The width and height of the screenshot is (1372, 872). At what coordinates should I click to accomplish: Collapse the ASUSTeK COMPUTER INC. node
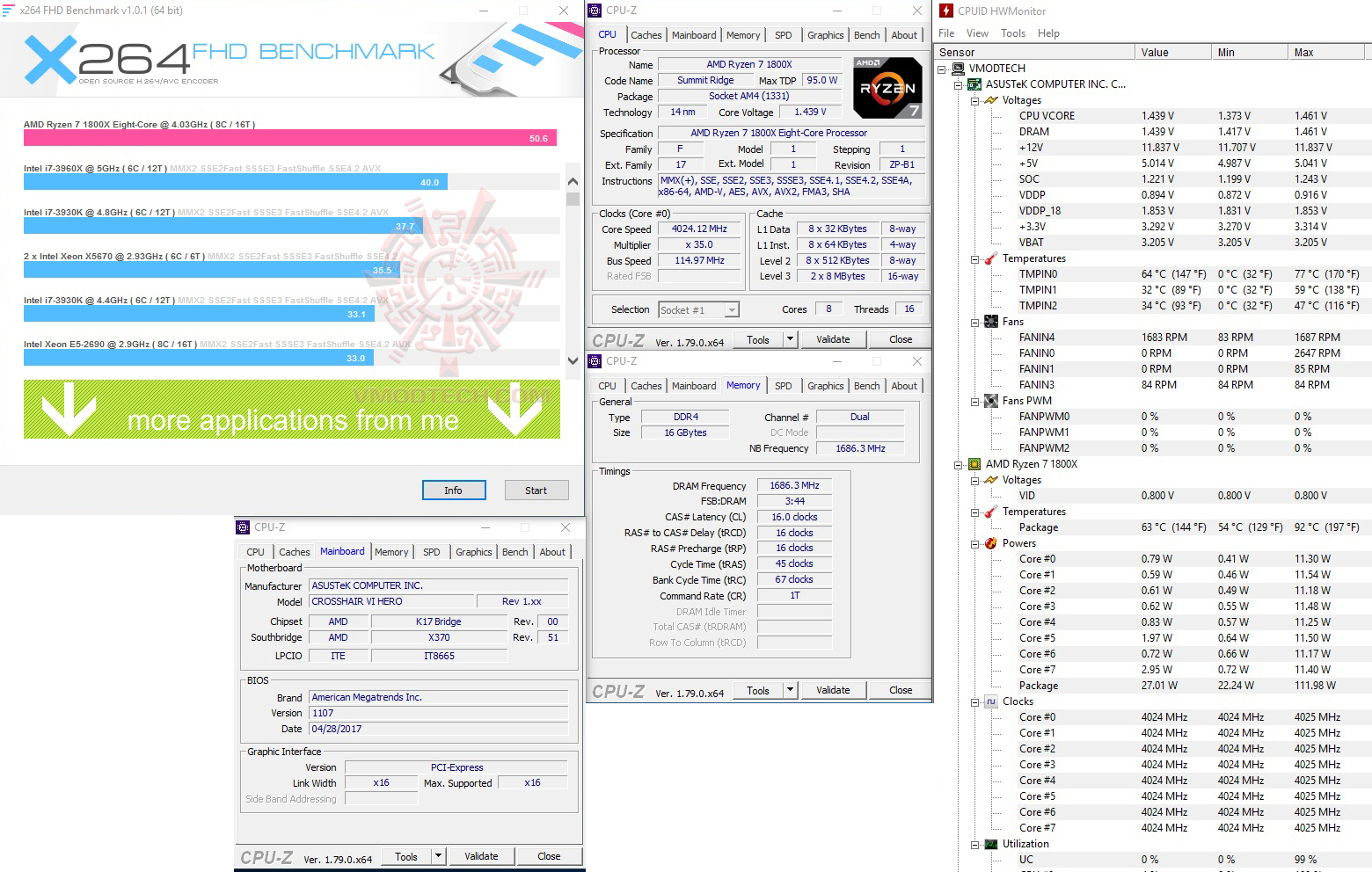(959, 84)
